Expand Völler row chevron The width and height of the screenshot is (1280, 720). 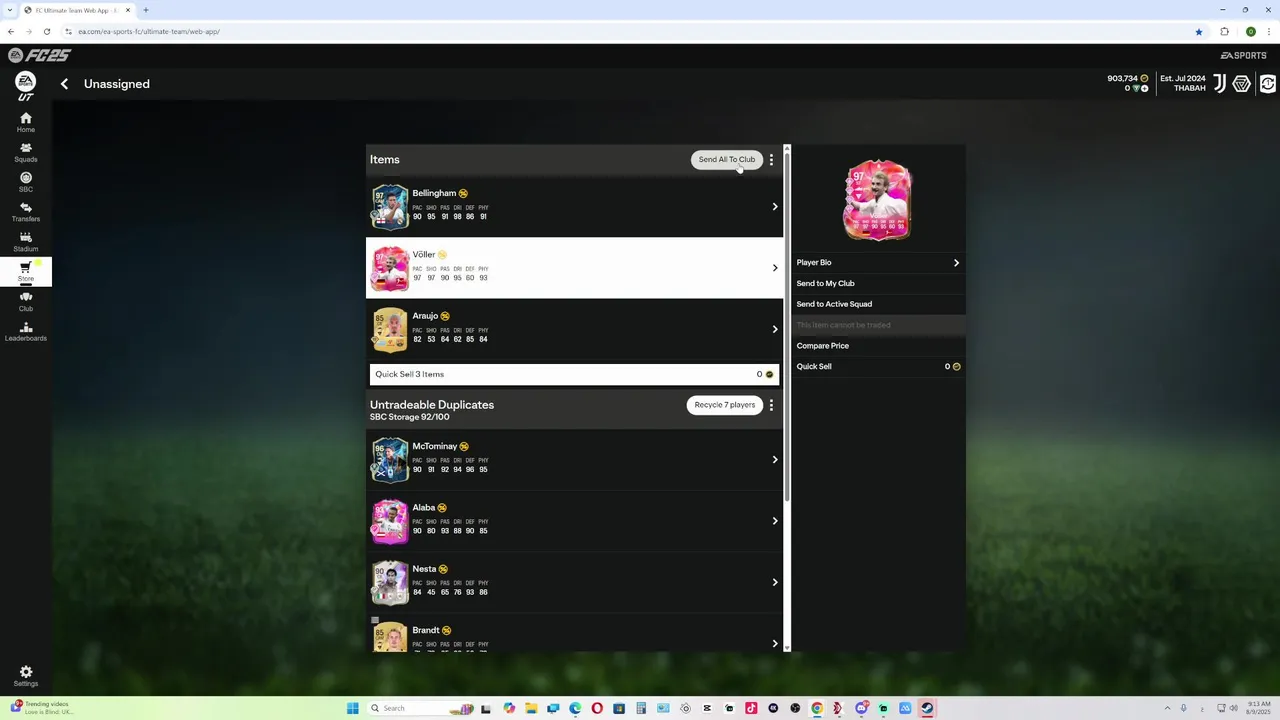click(775, 268)
